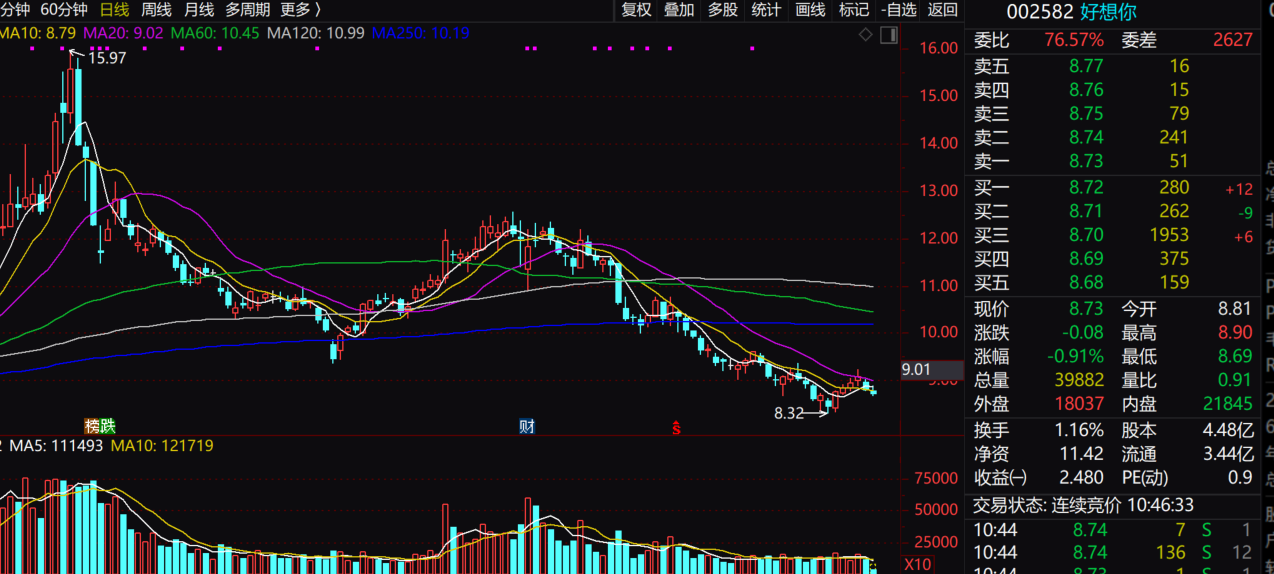Image resolution: width=1274 pixels, height=574 pixels.
Task: Click the 流通 value 3.44亿
Action: [x=1228, y=454]
